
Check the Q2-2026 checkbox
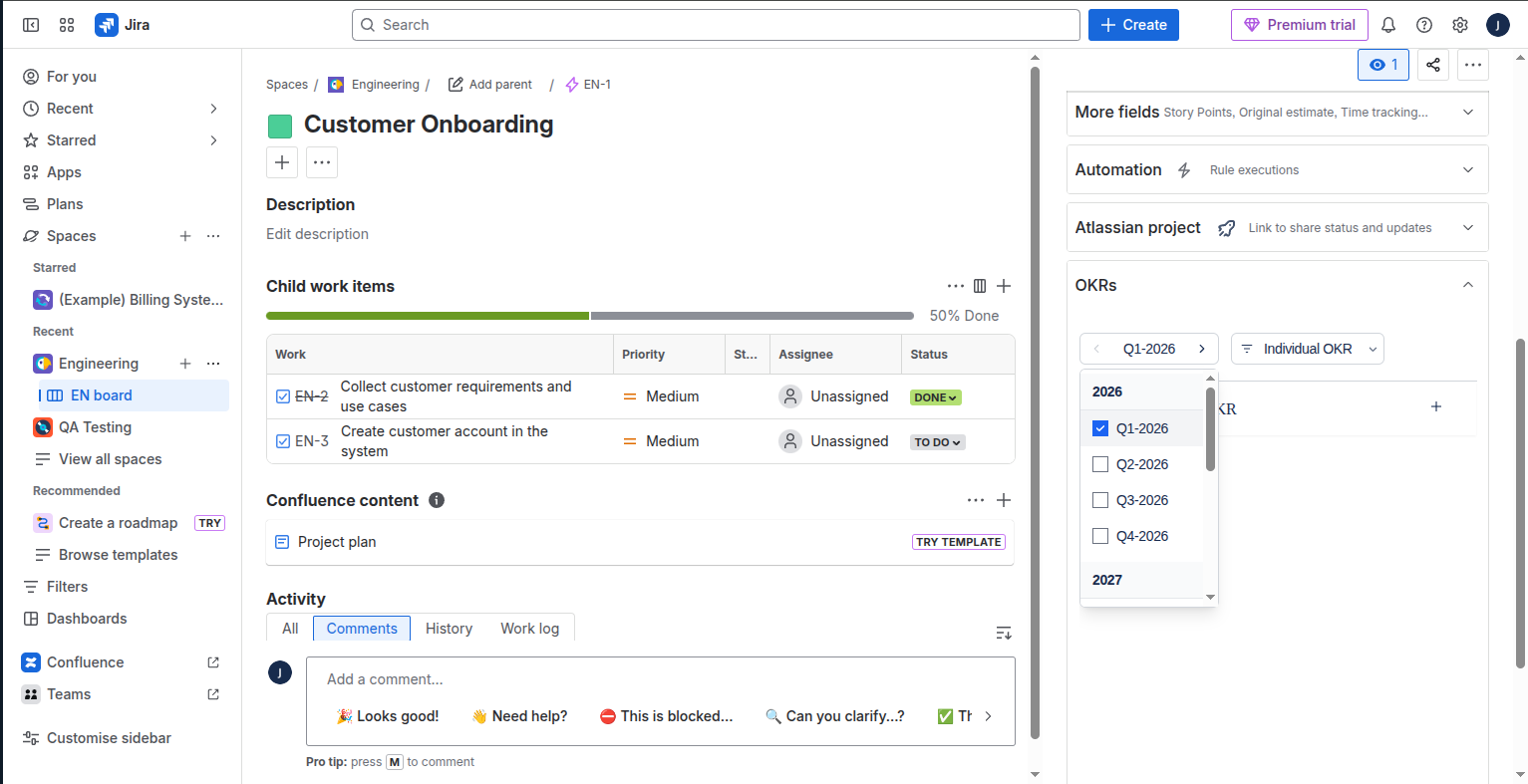click(1100, 464)
